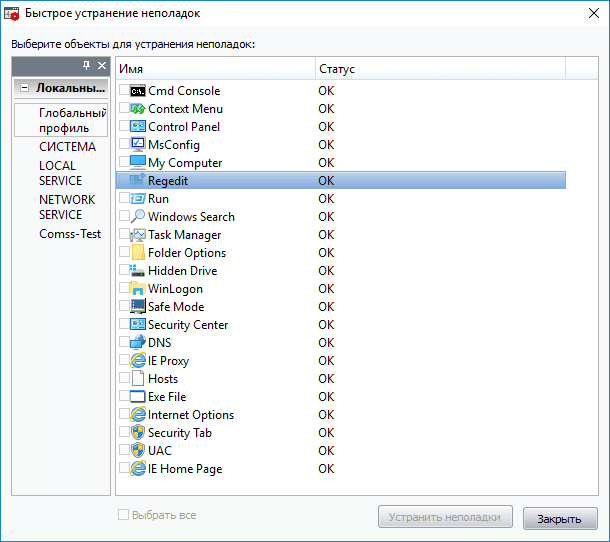The height and width of the screenshot is (542, 610).
Task: Click the IE Home Page icon
Action: [138, 469]
